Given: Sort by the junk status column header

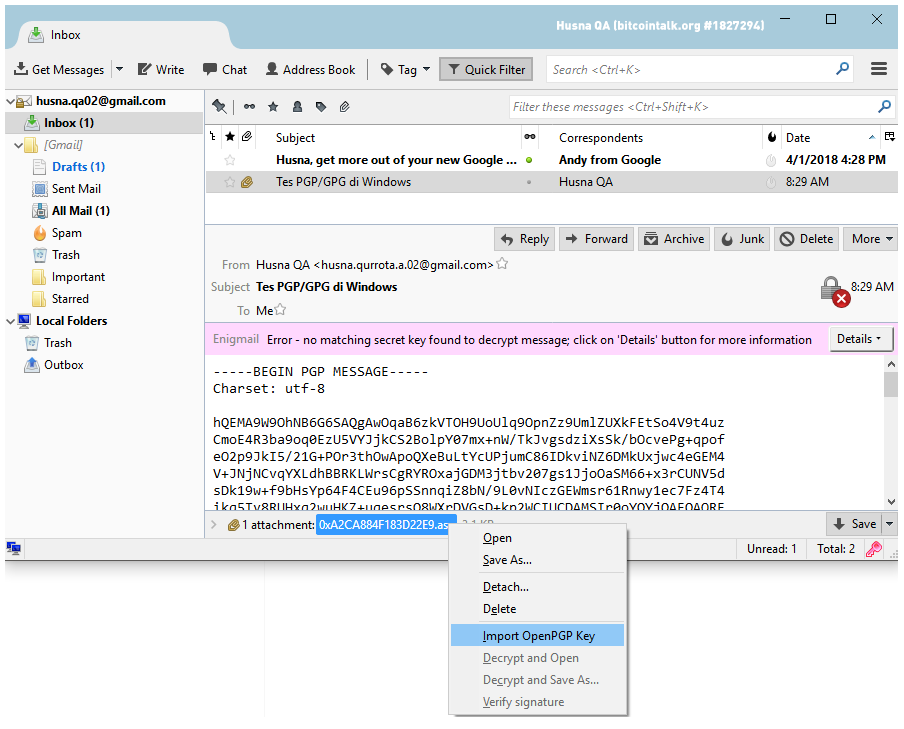Looking at the screenshot, I should 771,137.
